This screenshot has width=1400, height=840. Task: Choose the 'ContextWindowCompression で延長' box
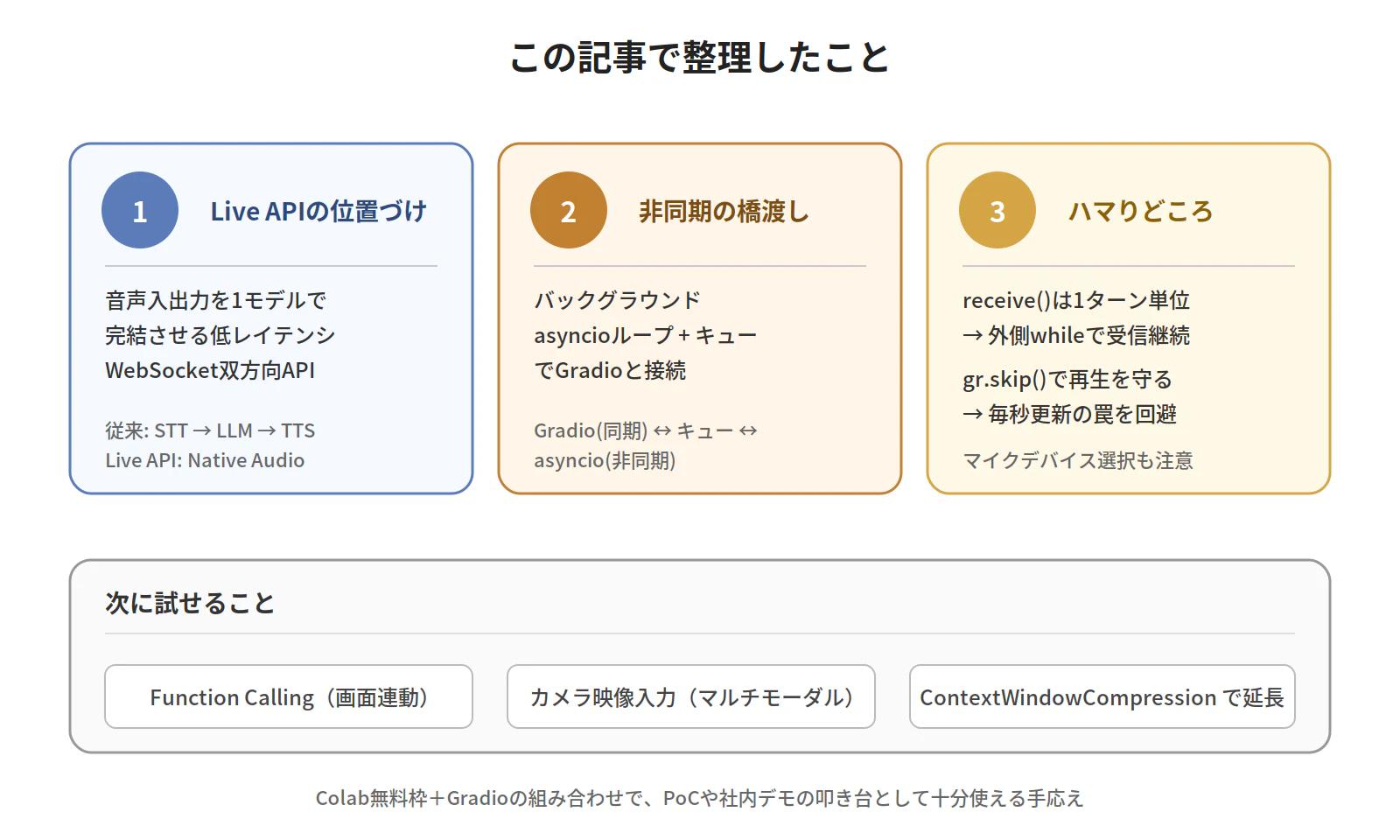[1102, 696]
